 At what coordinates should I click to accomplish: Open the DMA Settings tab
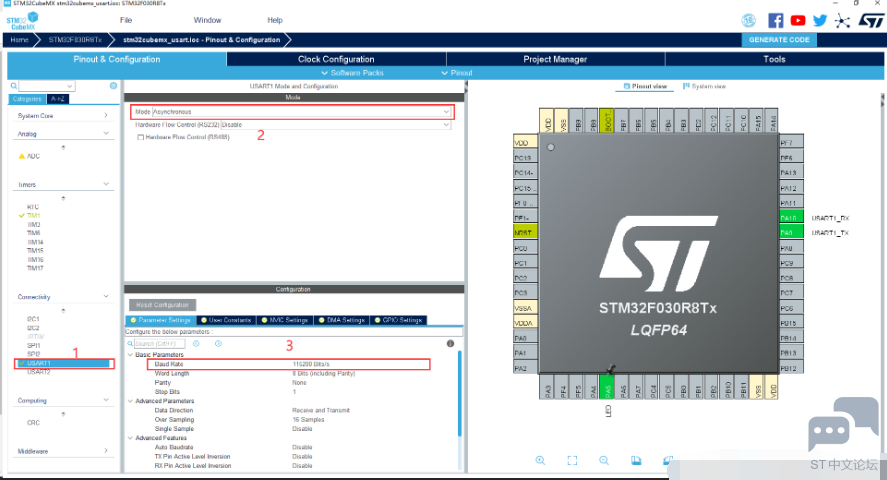[x=342, y=320]
